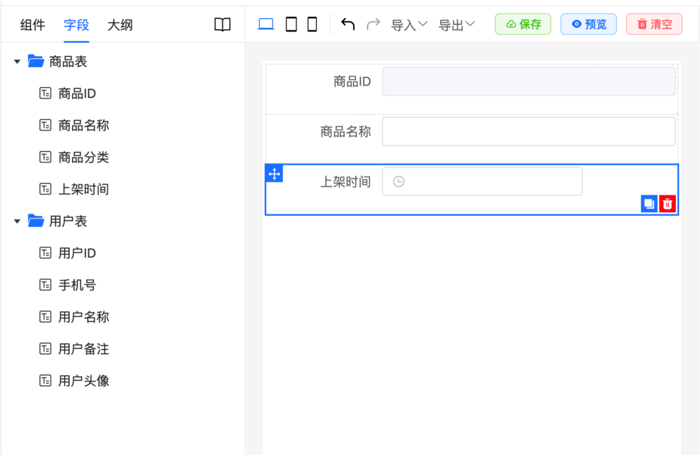700x455 pixels.
Task: Select the 手机号 field in tree
Action: click(77, 285)
